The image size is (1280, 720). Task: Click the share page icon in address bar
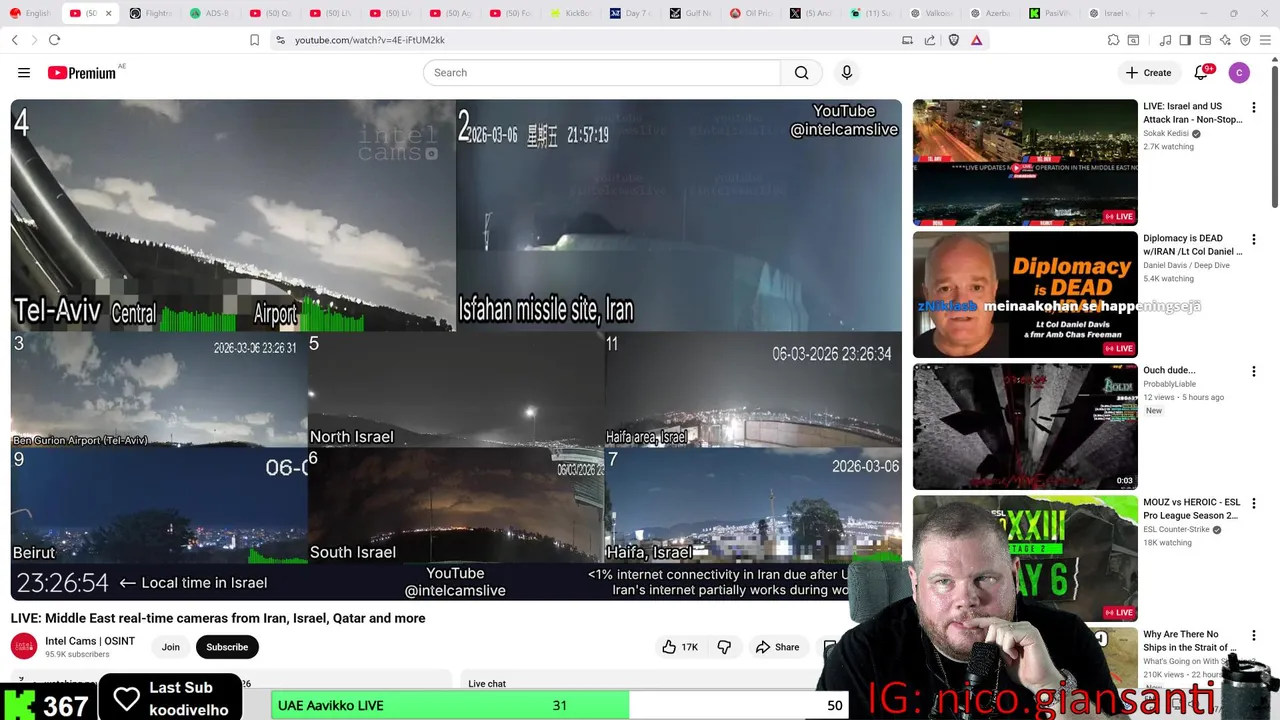pos(930,40)
